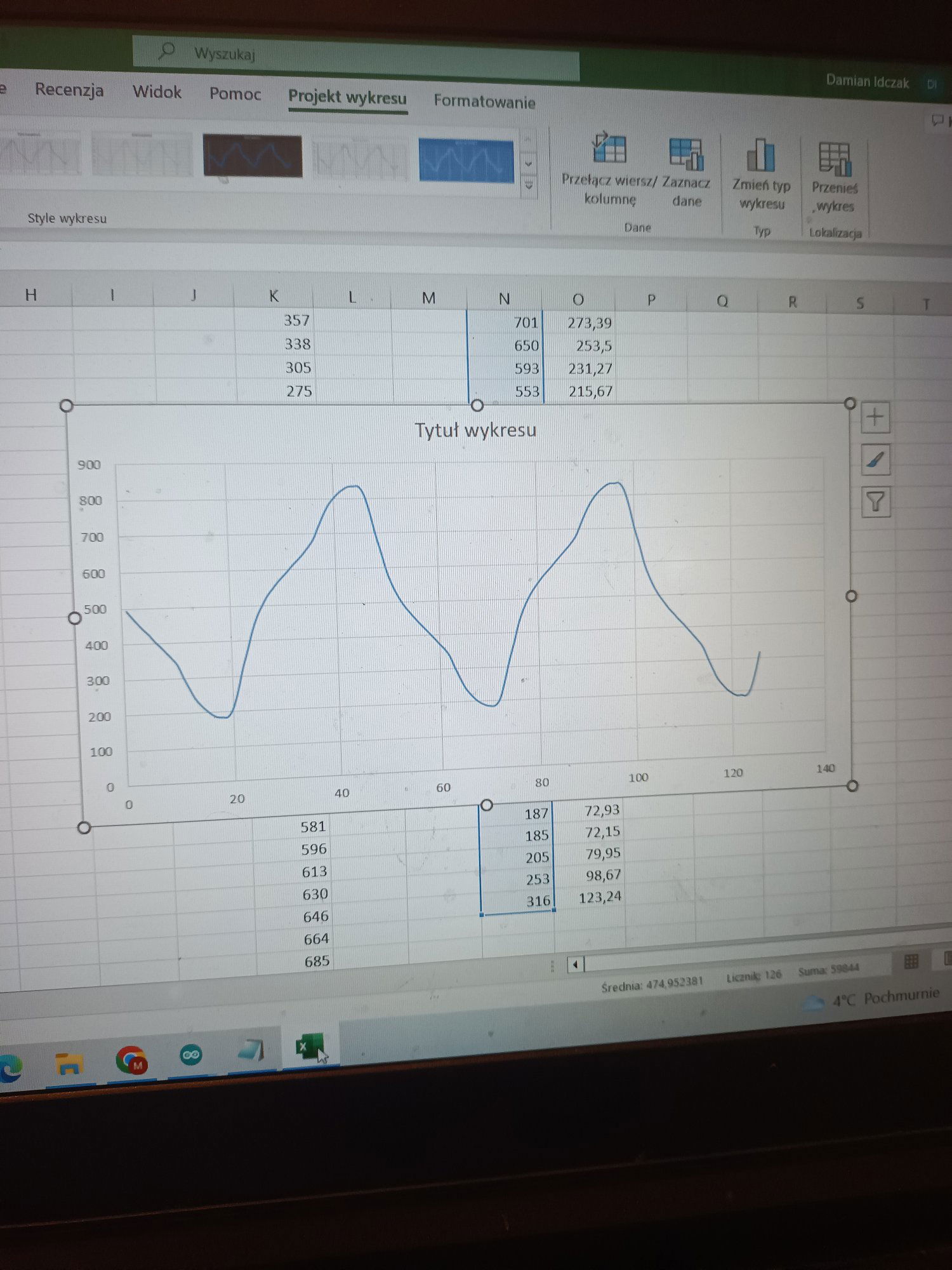Image resolution: width=952 pixels, height=1270 pixels.
Task: Click cell with value 685
Action: click(x=294, y=961)
